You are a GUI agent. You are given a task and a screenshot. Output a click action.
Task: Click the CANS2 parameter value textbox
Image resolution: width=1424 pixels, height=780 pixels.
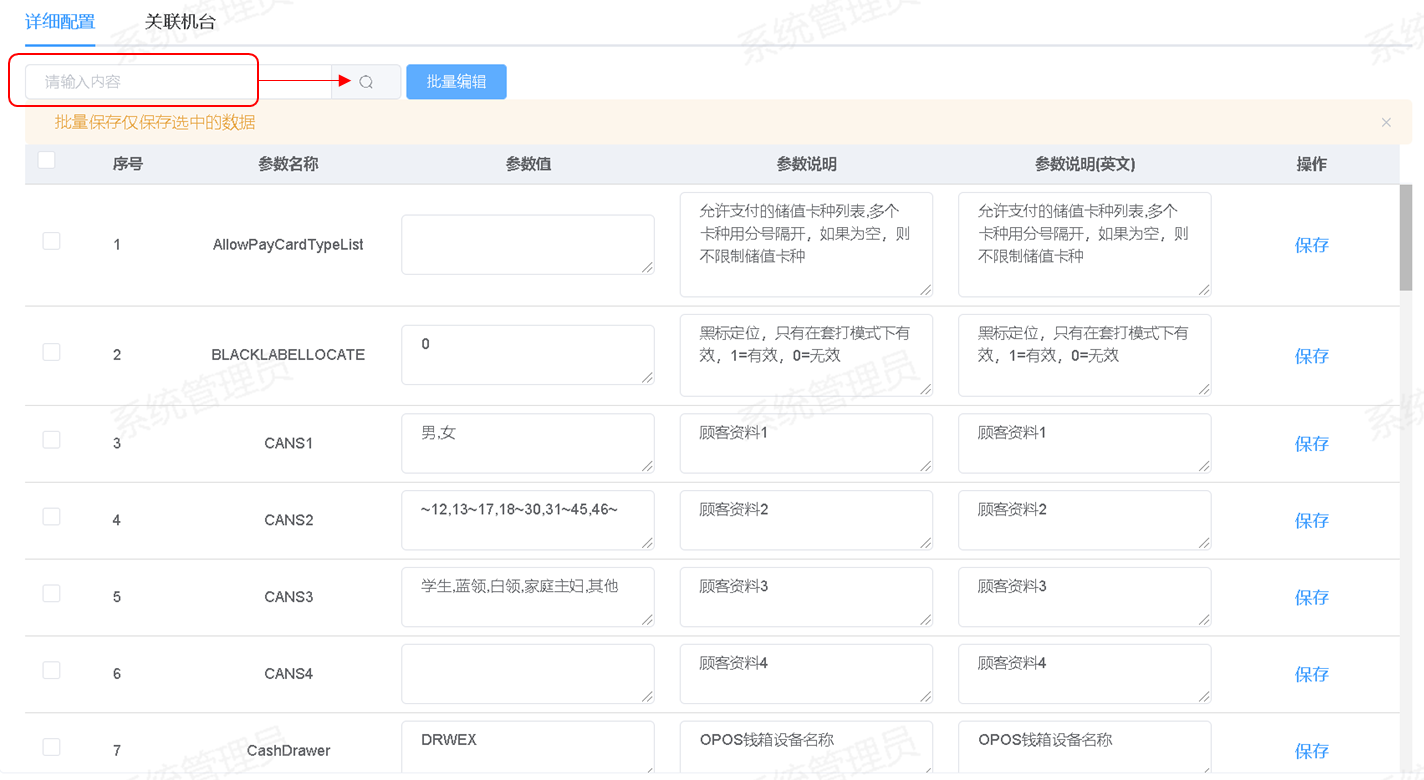point(527,520)
